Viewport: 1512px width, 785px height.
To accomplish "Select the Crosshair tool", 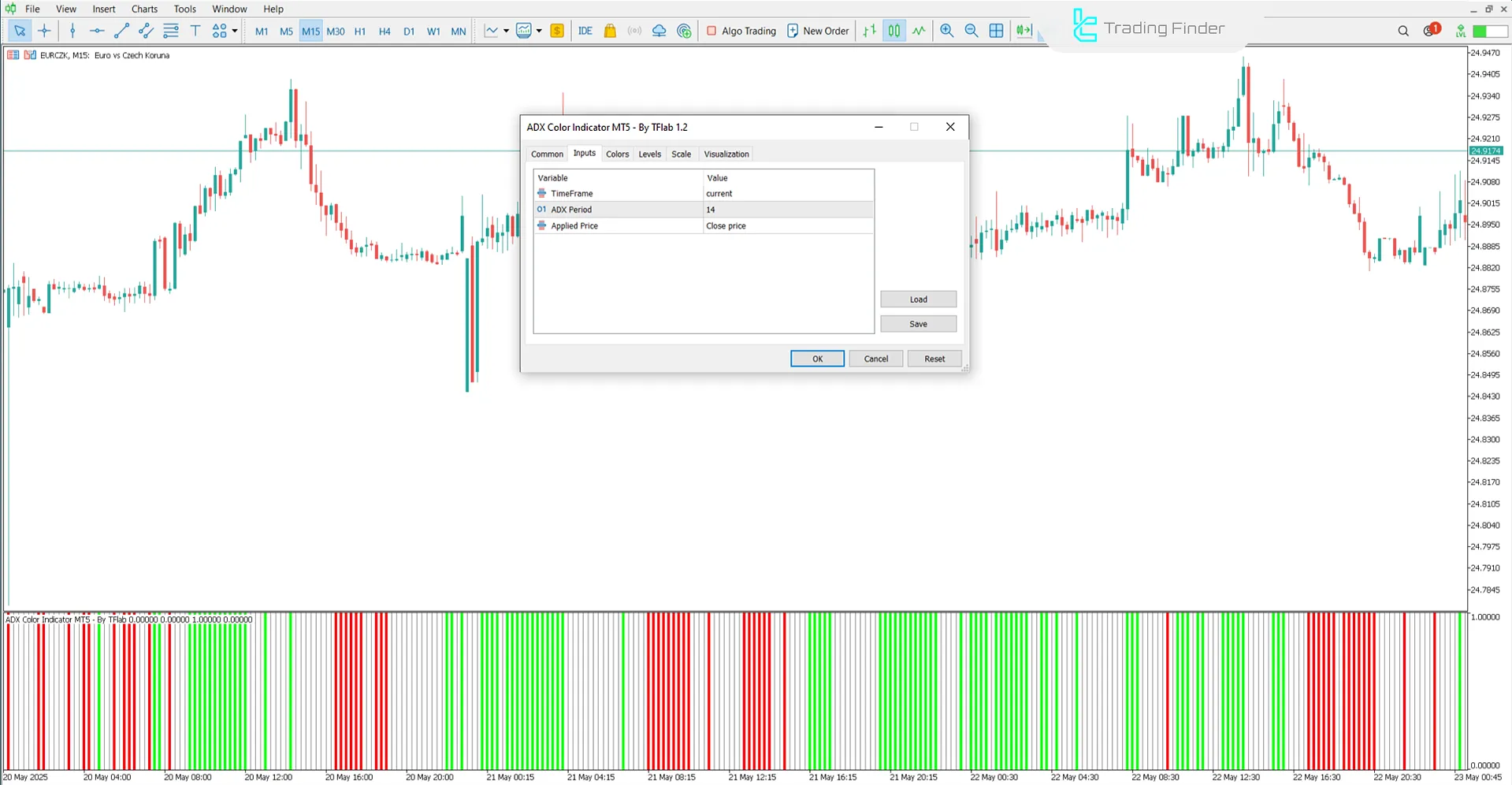I will coord(44,31).
